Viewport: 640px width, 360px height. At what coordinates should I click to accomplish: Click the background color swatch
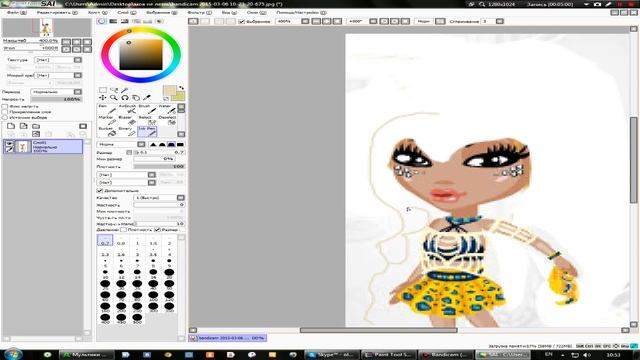[179, 96]
